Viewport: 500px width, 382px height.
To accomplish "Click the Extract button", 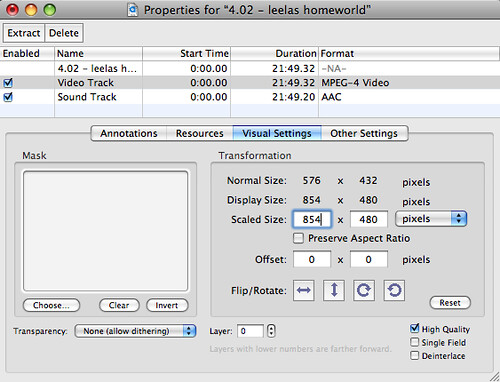I will point(24,33).
